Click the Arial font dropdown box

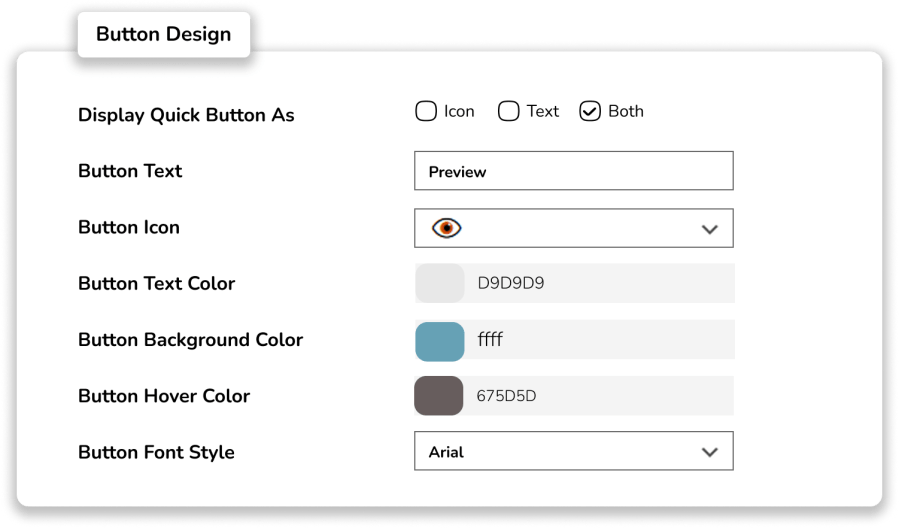(560, 452)
